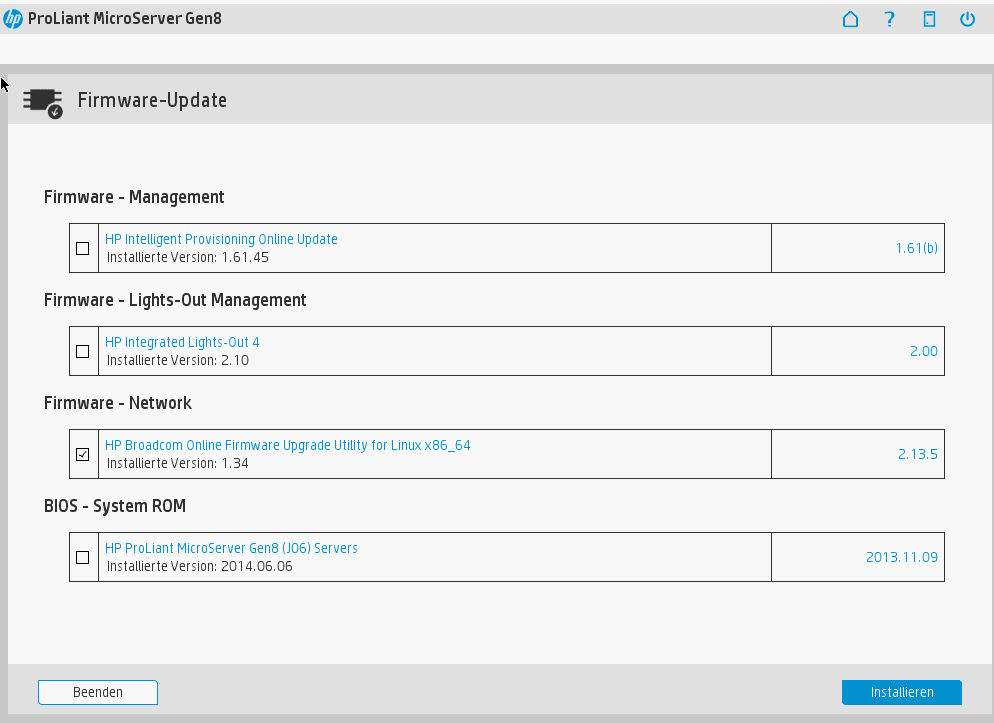Click the power icon in header
The width and height of the screenshot is (994, 723).
[x=967, y=19]
